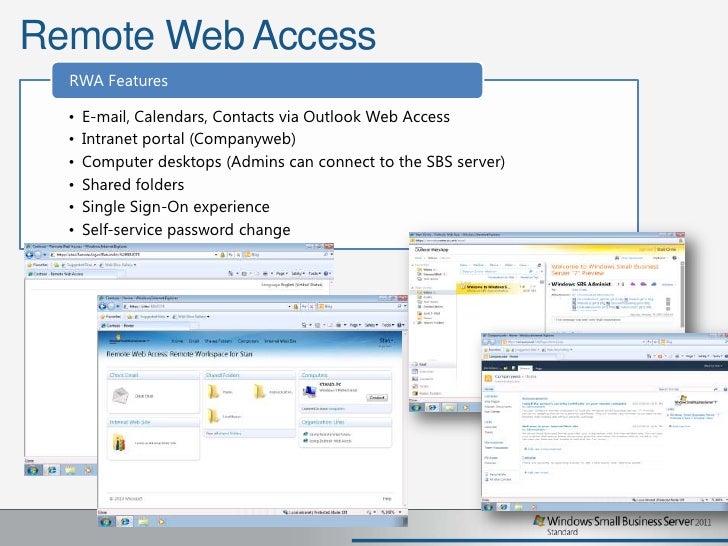Click Tasks in Outlook Web App navigation pane
Screen dimensions: 728x546
click(420, 386)
